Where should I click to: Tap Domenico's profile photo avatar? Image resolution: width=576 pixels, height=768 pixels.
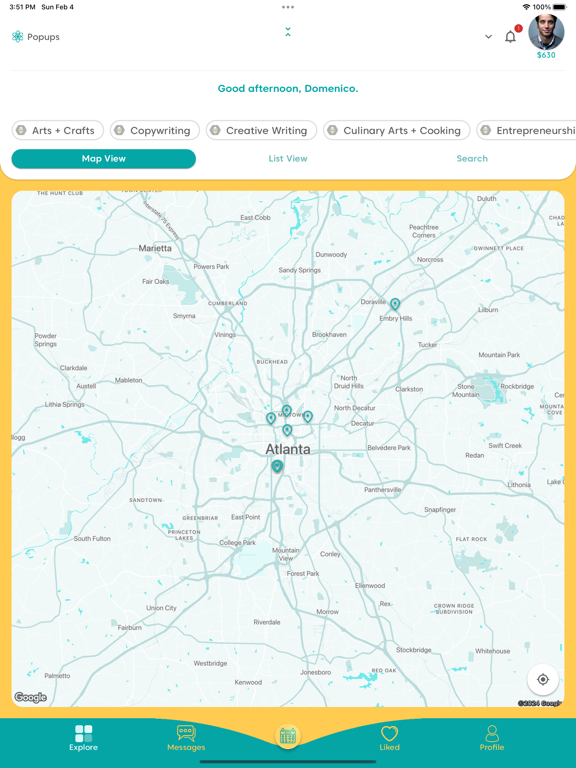coord(546,32)
